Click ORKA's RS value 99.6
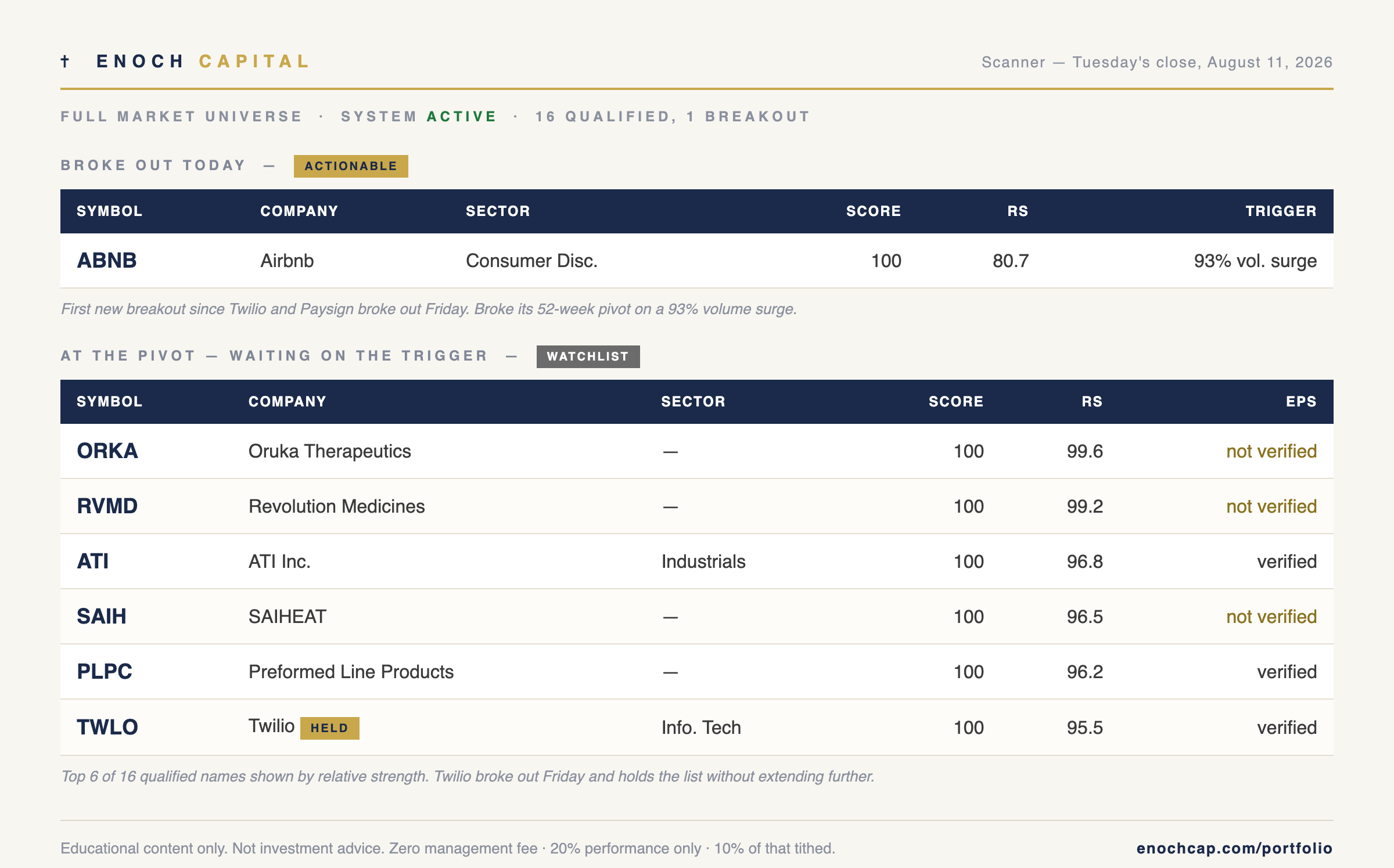Screen dimensions: 1394x868 [x=1085, y=451]
